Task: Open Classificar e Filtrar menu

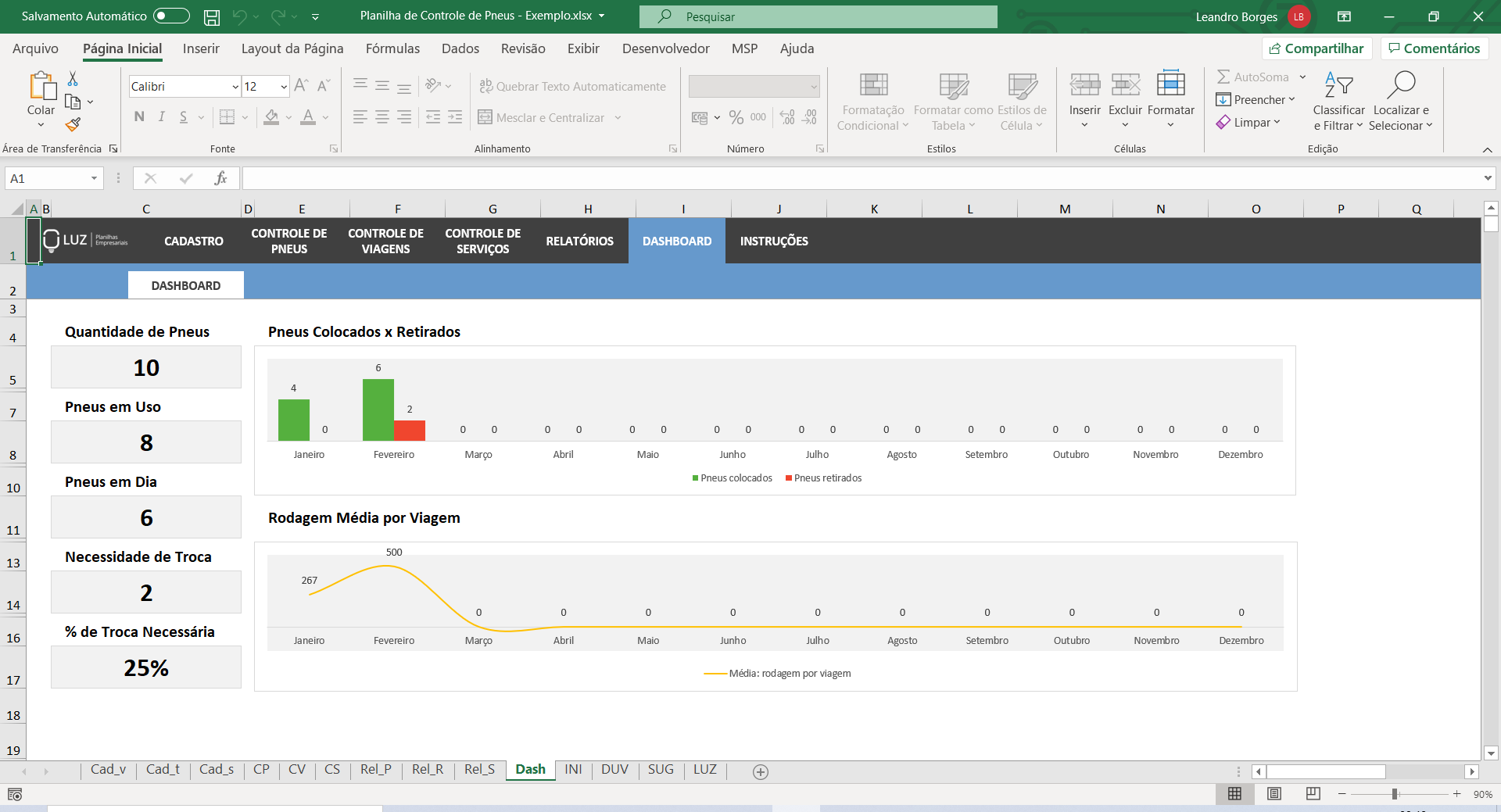Action: coord(1338,102)
